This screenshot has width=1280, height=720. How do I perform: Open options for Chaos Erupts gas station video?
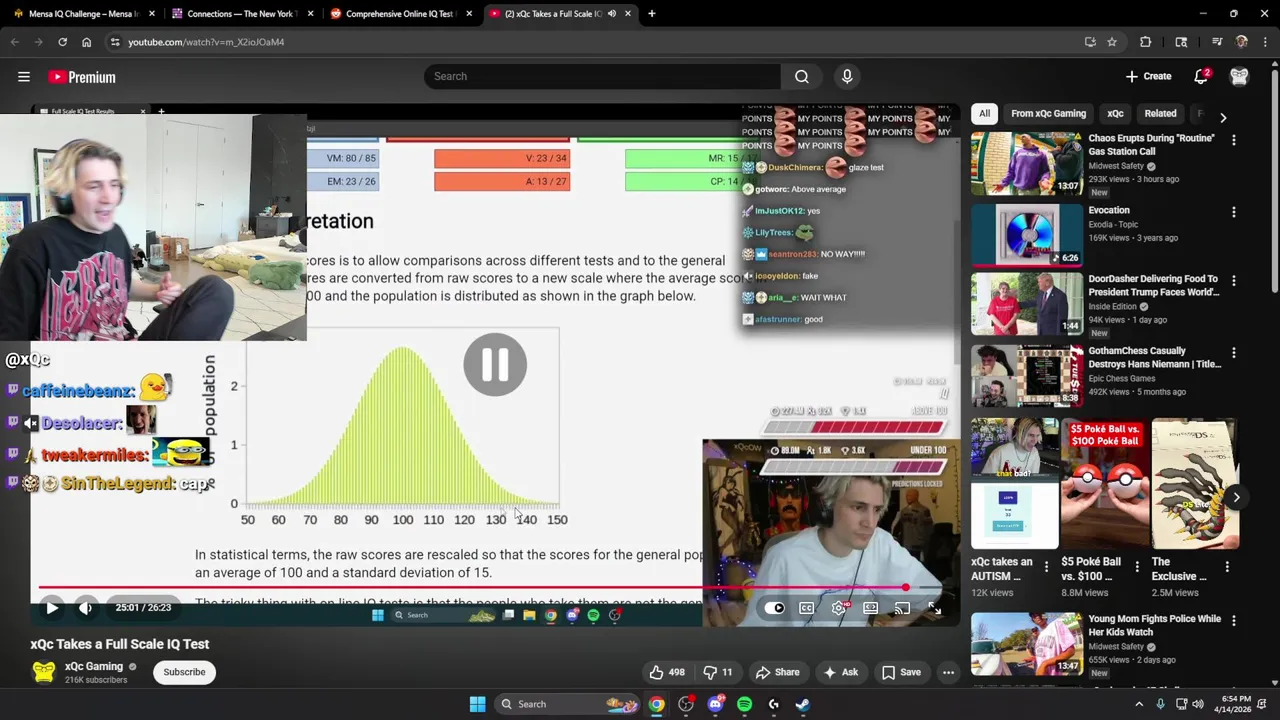coord(1233,140)
